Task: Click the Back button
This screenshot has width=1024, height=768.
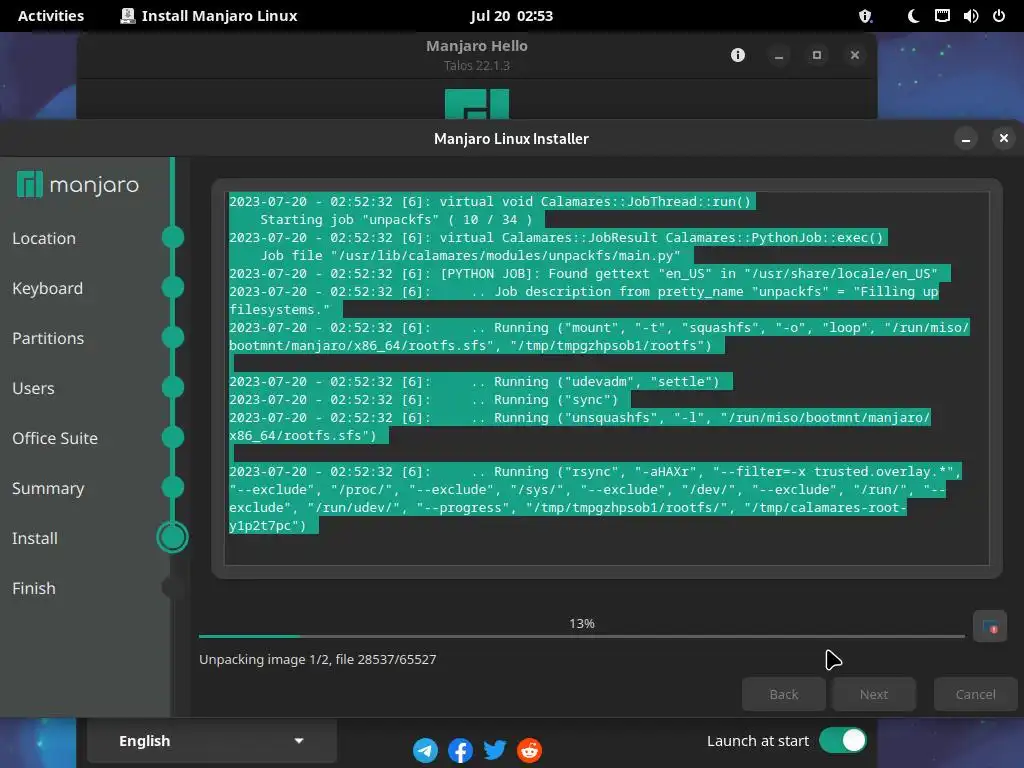Action: [x=784, y=694]
